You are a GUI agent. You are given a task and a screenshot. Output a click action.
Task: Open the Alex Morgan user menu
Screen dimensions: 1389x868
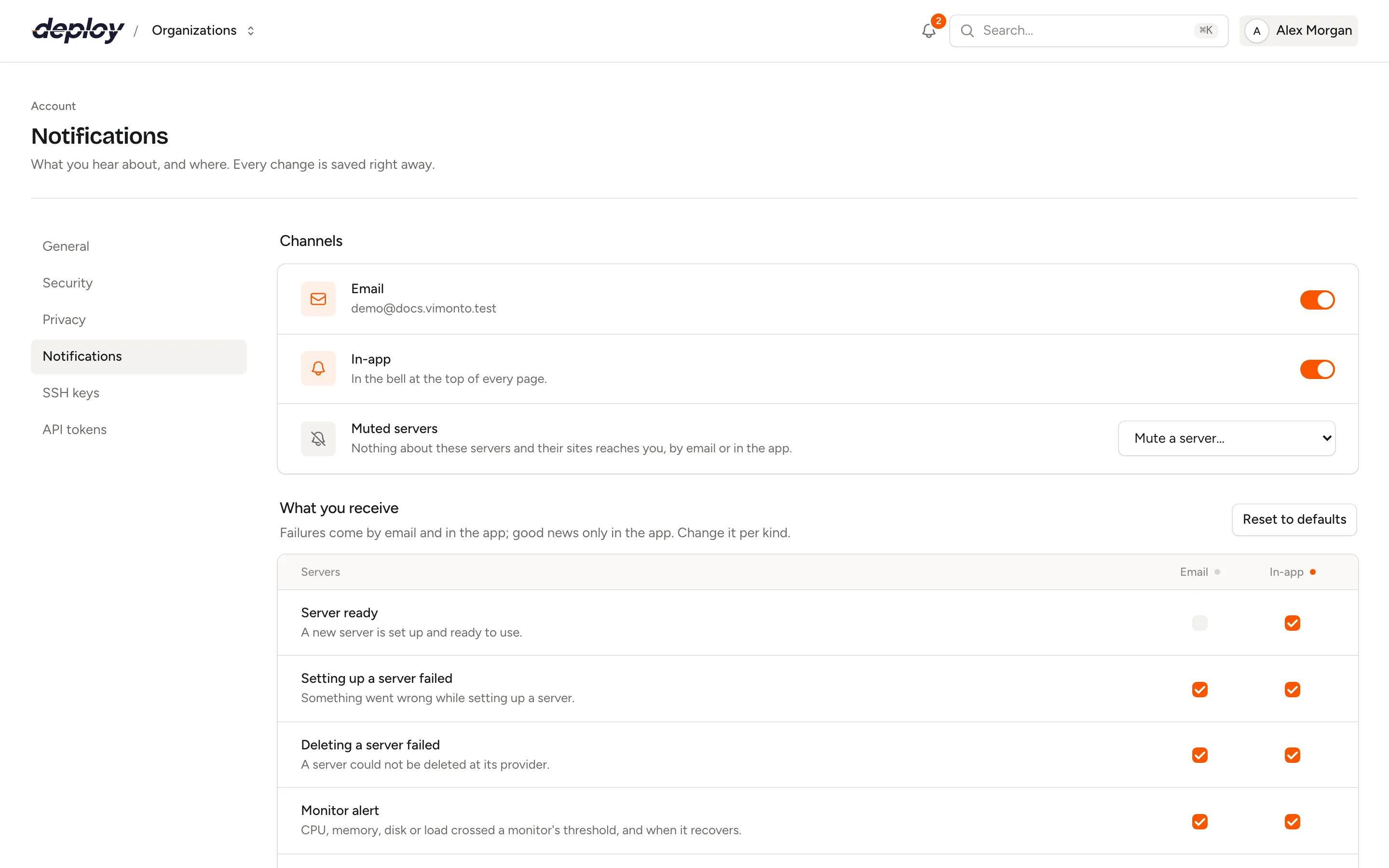[x=1298, y=31]
